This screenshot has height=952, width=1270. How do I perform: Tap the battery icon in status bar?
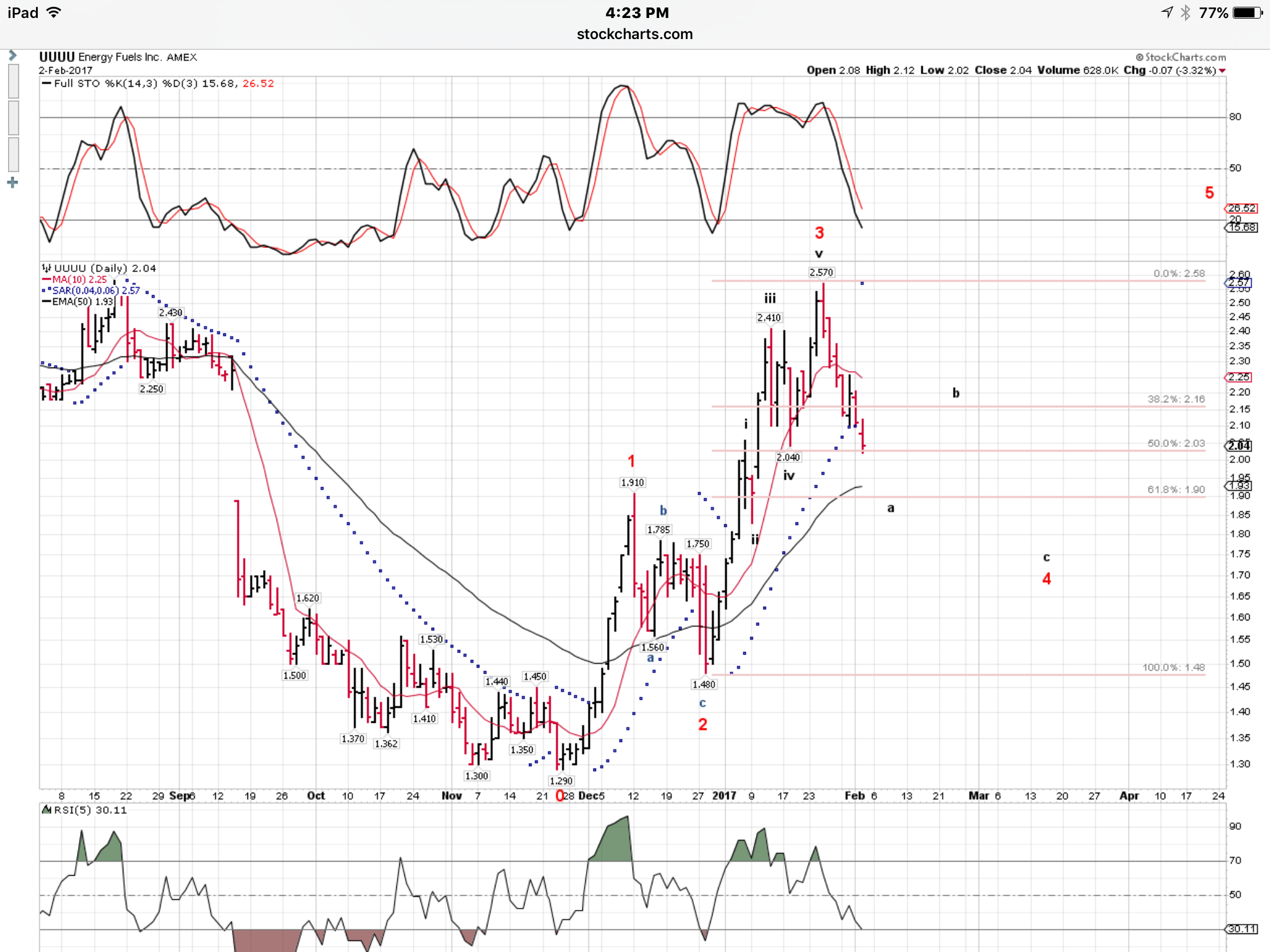pyautogui.click(x=1248, y=13)
